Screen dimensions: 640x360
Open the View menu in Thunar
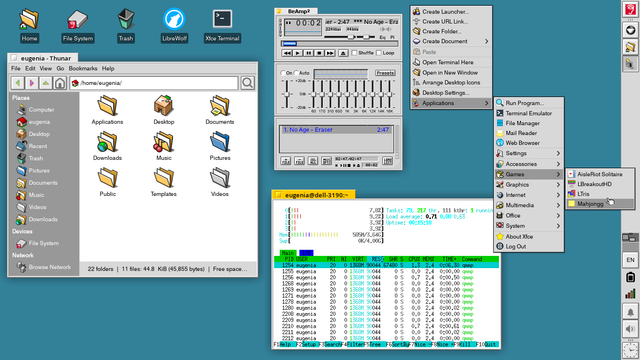(x=45, y=69)
